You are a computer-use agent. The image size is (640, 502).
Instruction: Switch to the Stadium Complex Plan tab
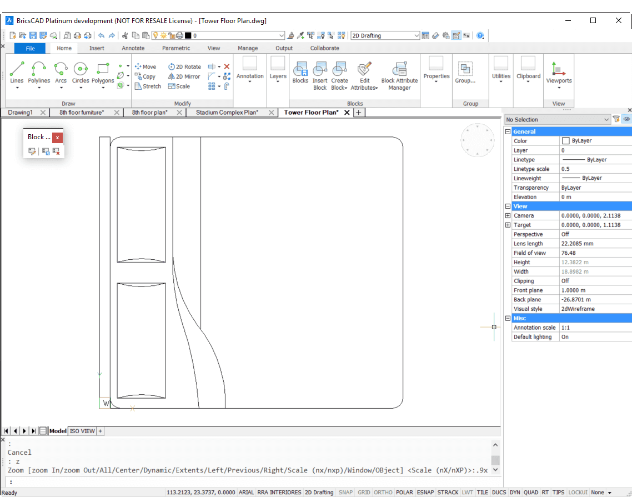click(x=227, y=113)
